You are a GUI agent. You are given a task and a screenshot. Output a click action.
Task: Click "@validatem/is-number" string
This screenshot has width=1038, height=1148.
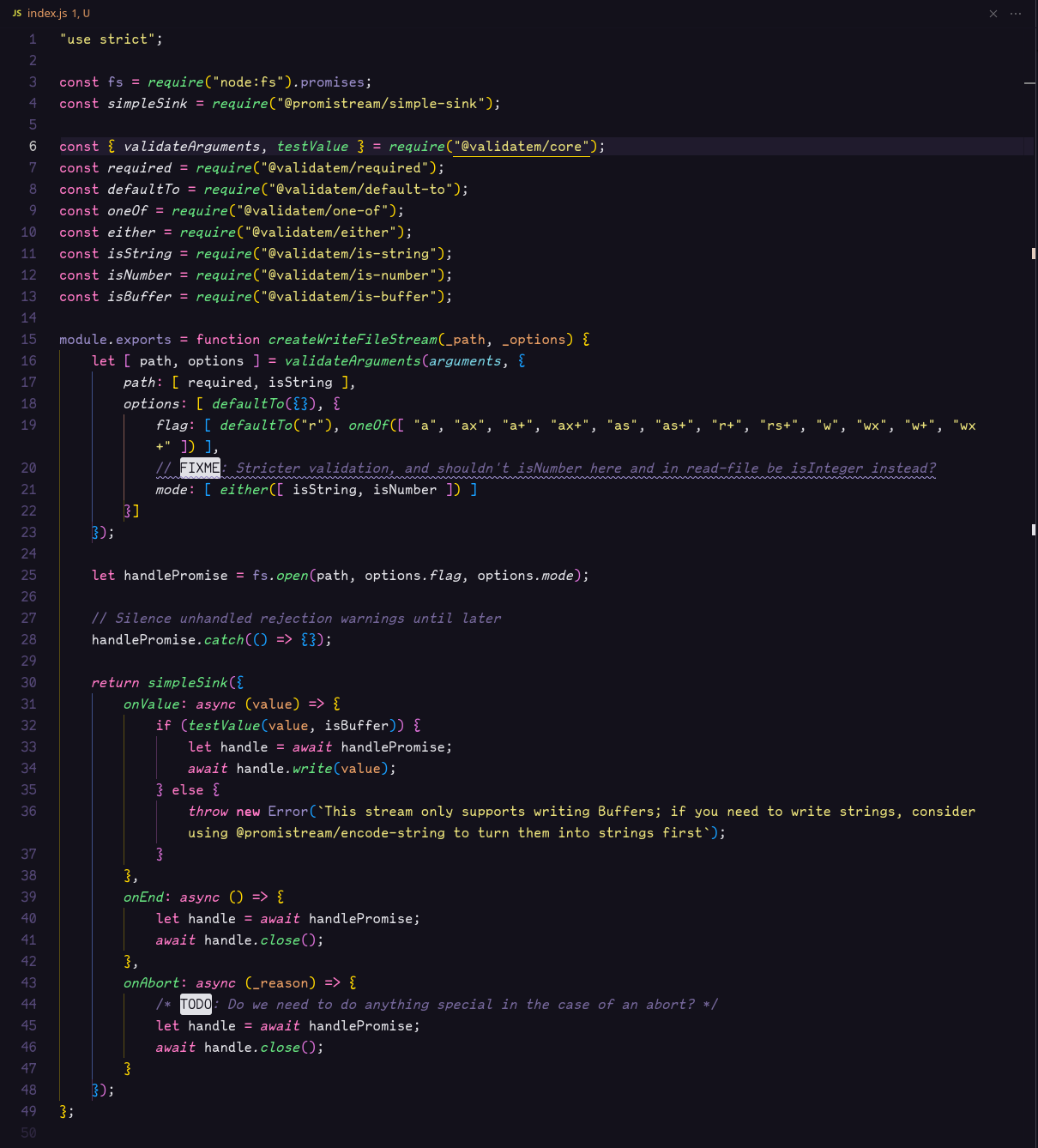pyautogui.click(x=348, y=275)
